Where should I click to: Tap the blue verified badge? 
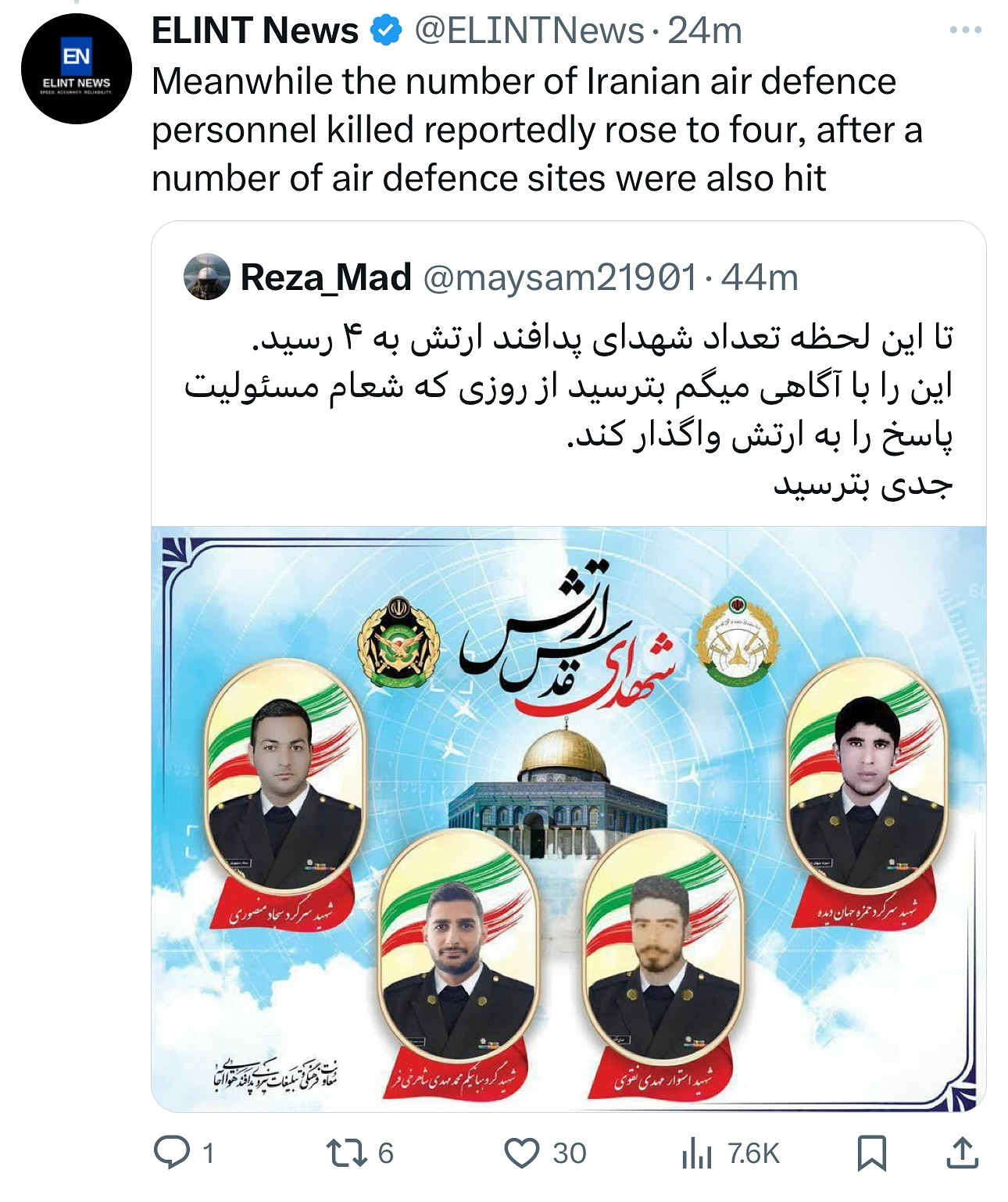(385, 31)
